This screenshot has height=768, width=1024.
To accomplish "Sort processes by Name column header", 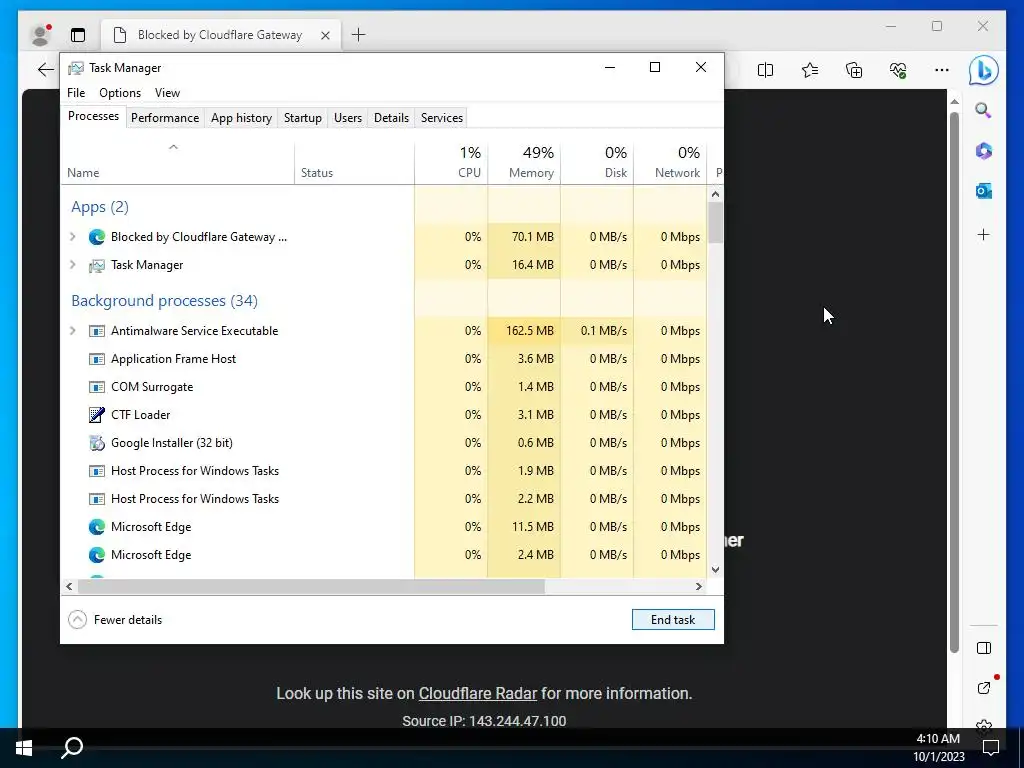I will pyautogui.click(x=178, y=162).
